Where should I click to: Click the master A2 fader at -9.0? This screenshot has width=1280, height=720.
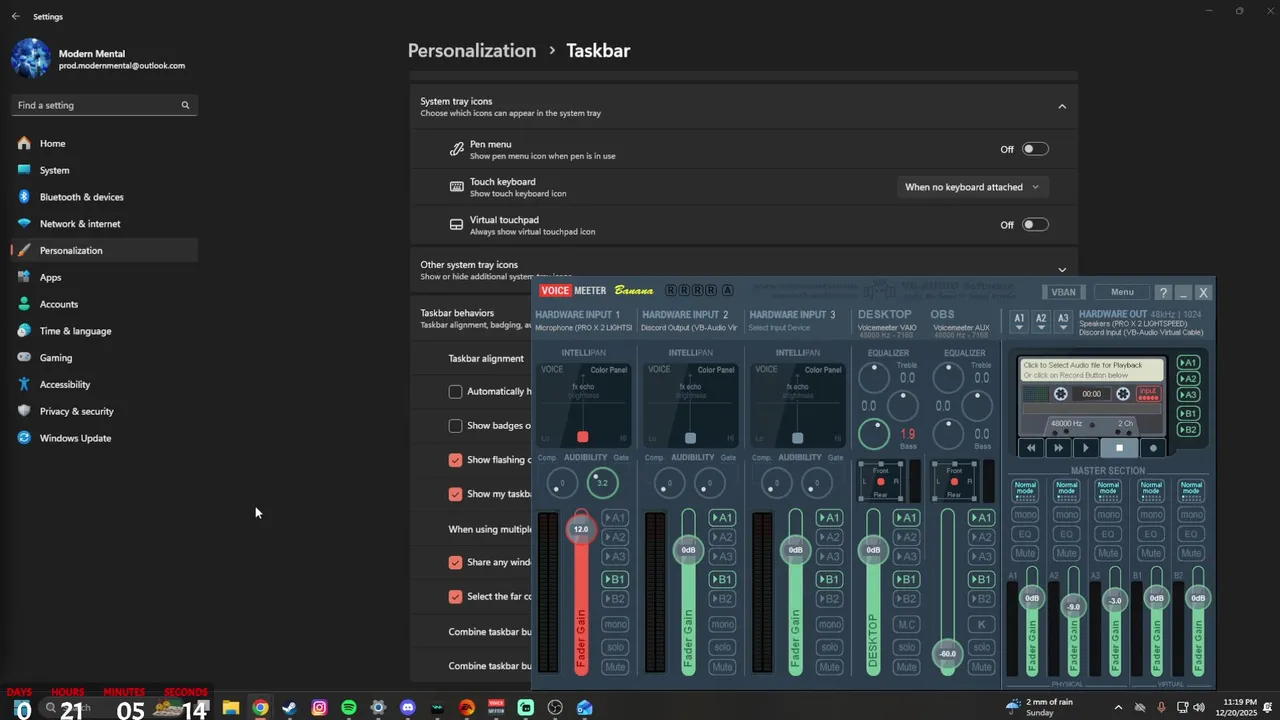point(1073,606)
